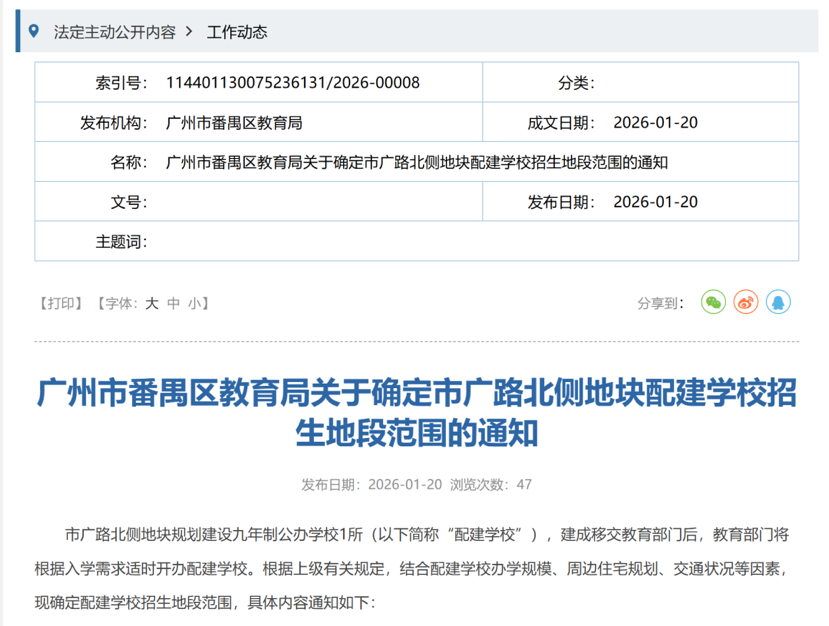Image resolution: width=829 pixels, height=626 pixels.
Task: Share the notice via the Weibo icon
Action: pyautogui.click(x=746, y=302)
